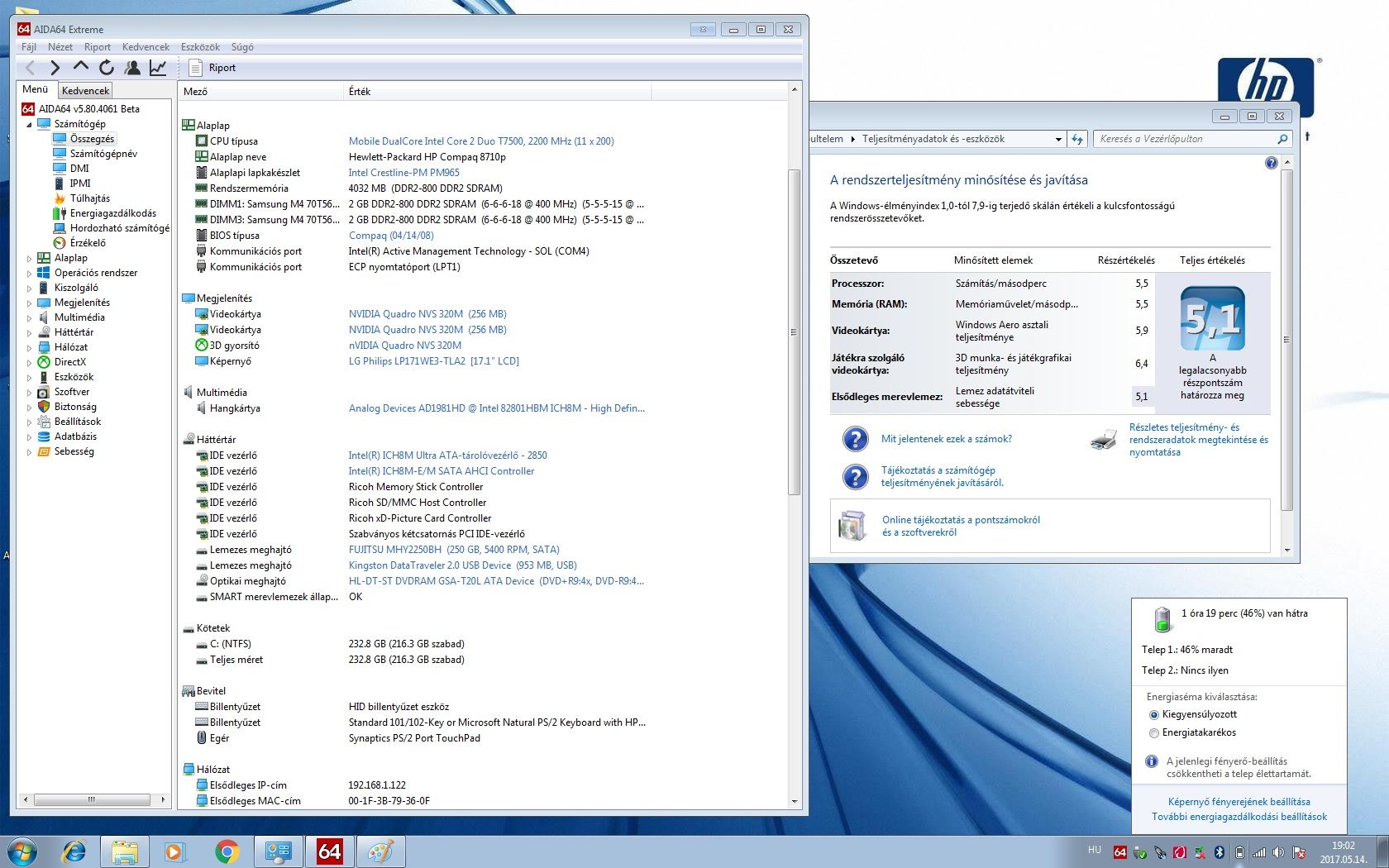
Task: Select Túlhajtás flame icon item
Action: [x=60, y=198]
